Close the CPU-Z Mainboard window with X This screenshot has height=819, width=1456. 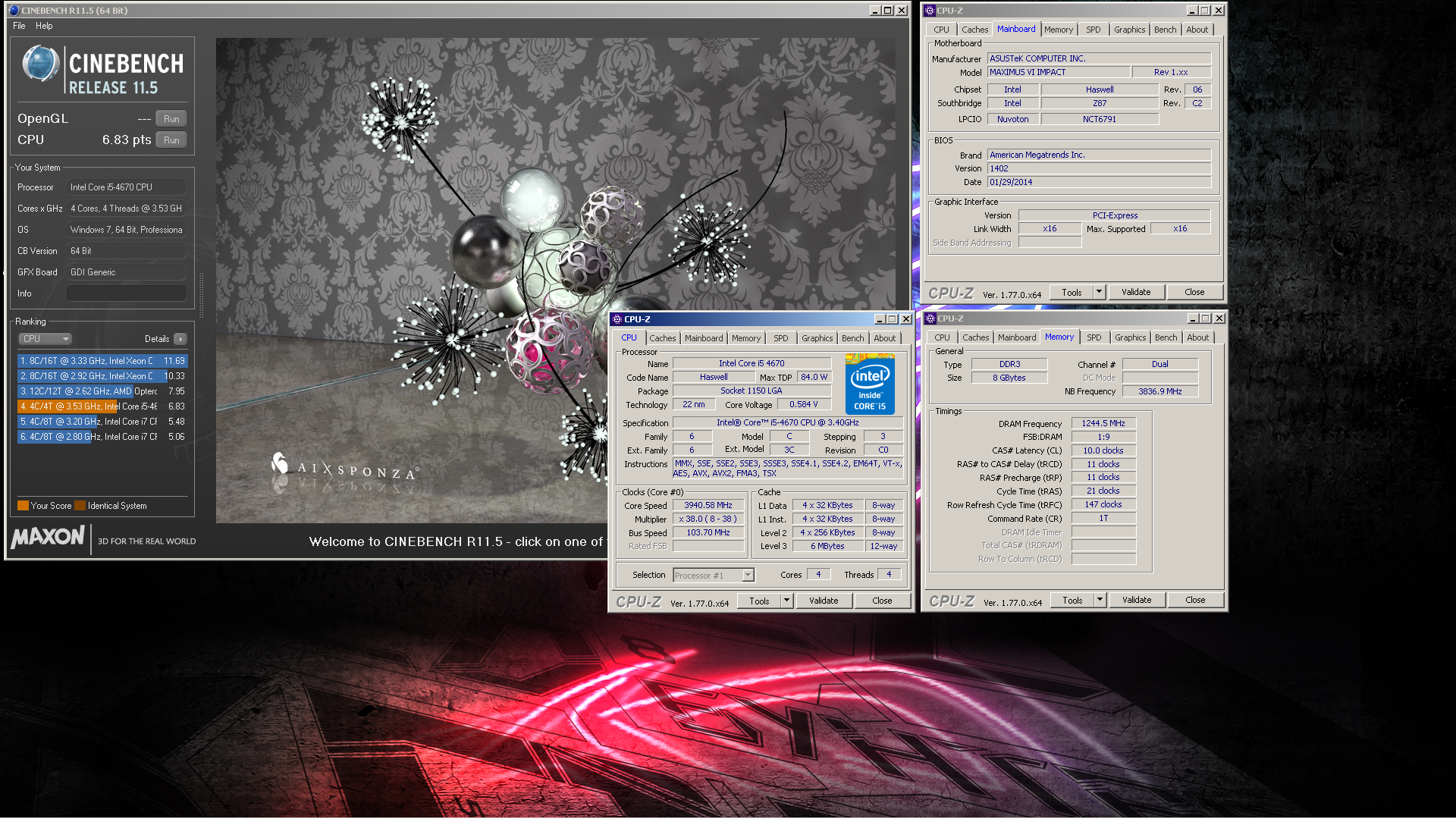pyautogui.click(x=1218, y=11)
